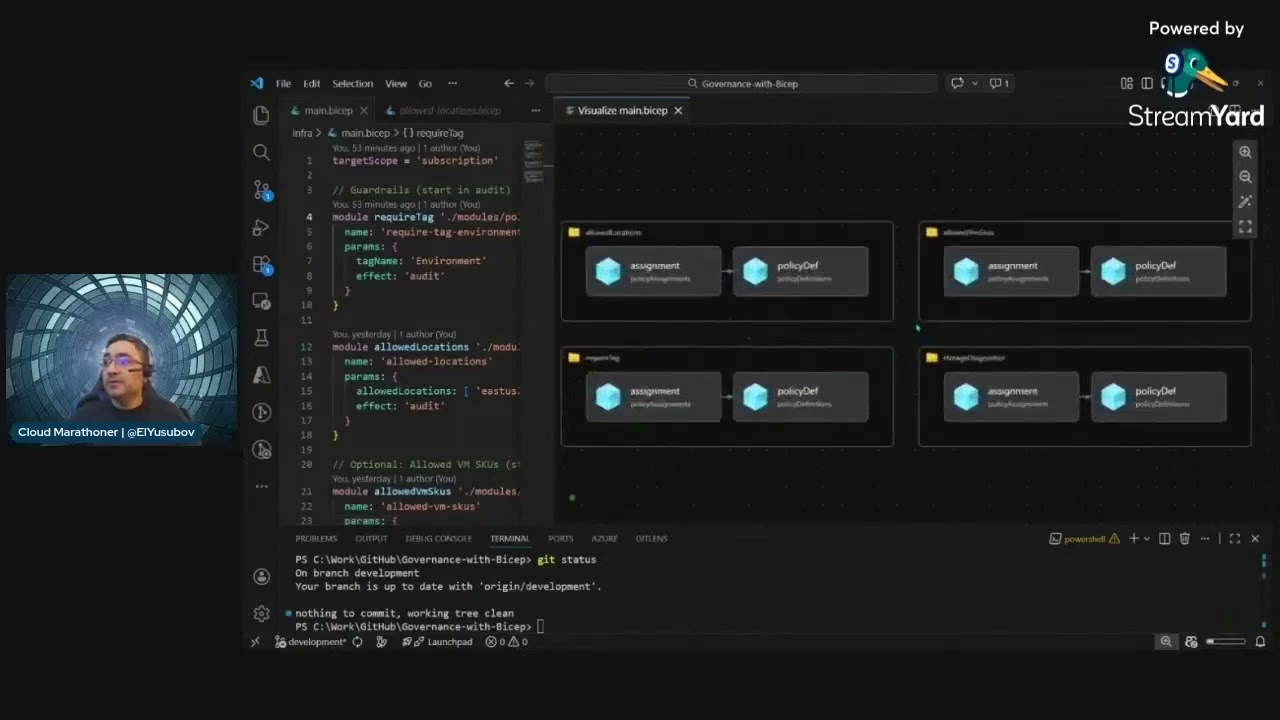The width and height of the screenshot is (1280, 720).
Task: Zoom out on the Bicep visualizer
Action: (x=1245, y=177)
